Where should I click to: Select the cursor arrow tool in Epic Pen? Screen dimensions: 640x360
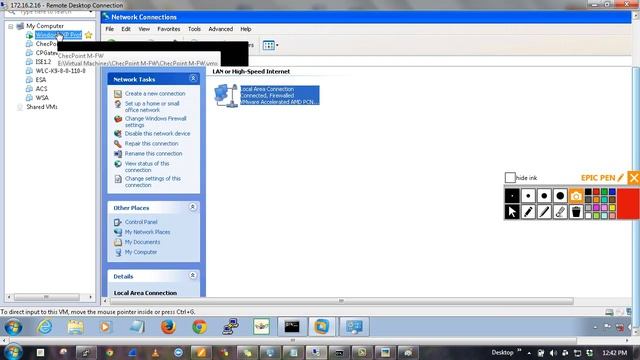click(512, 212)
